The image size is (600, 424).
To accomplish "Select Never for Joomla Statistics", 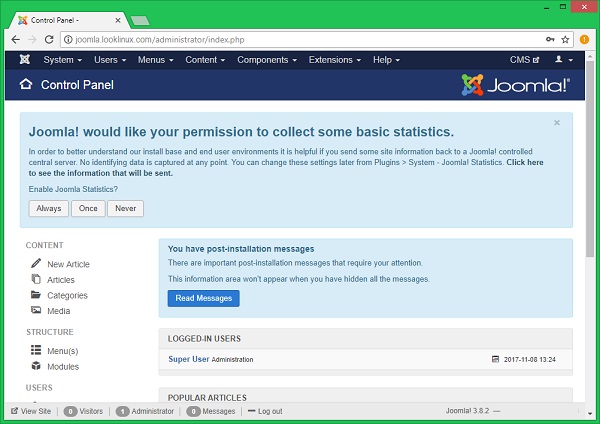I will (126, 208).
